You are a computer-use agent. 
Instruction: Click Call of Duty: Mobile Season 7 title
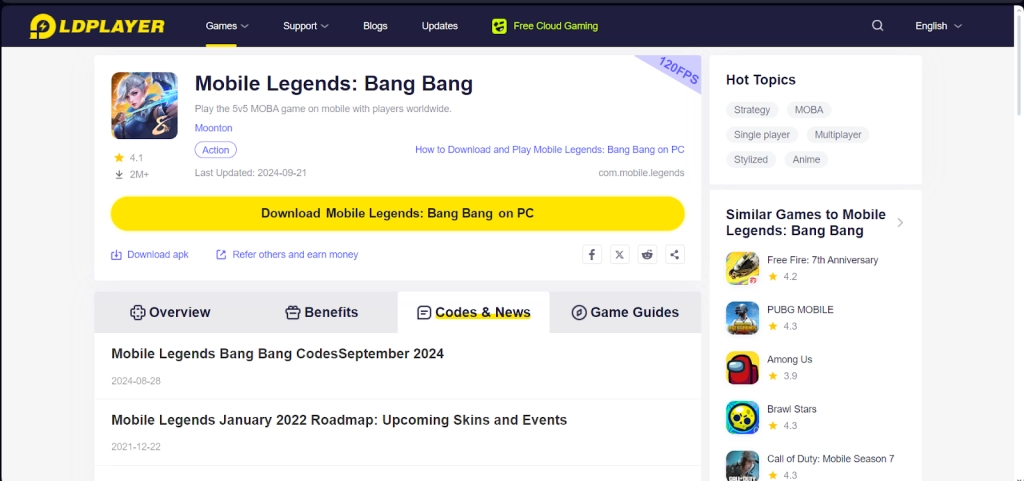[x=831, y=459]
